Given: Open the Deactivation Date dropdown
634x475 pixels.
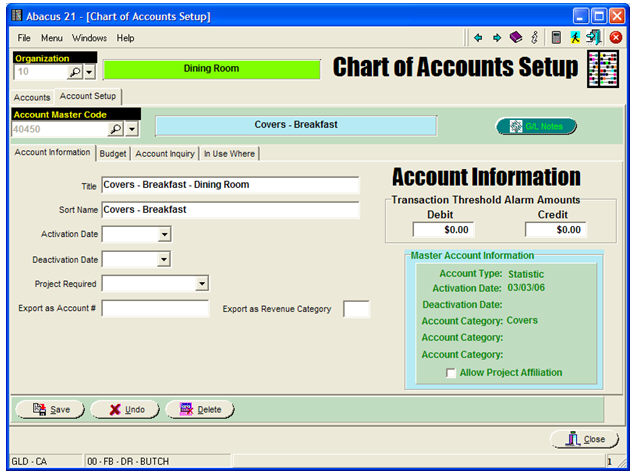Looking at the screenshot, I should pyautogui.click(x=164, y=259).
